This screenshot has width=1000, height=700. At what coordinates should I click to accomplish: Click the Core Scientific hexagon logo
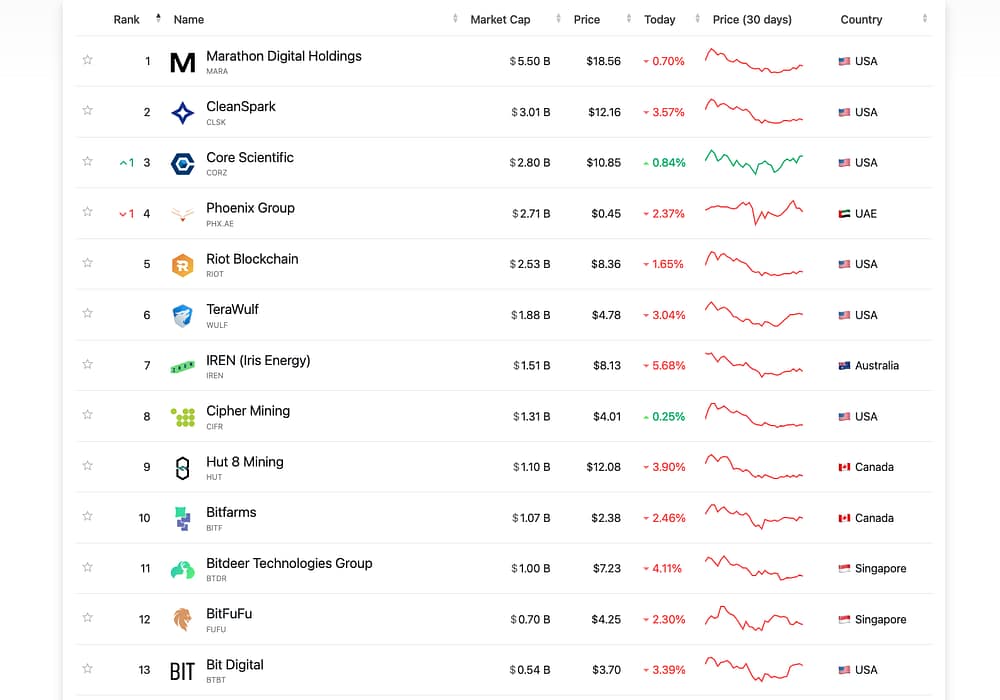(x=183, y=163)
